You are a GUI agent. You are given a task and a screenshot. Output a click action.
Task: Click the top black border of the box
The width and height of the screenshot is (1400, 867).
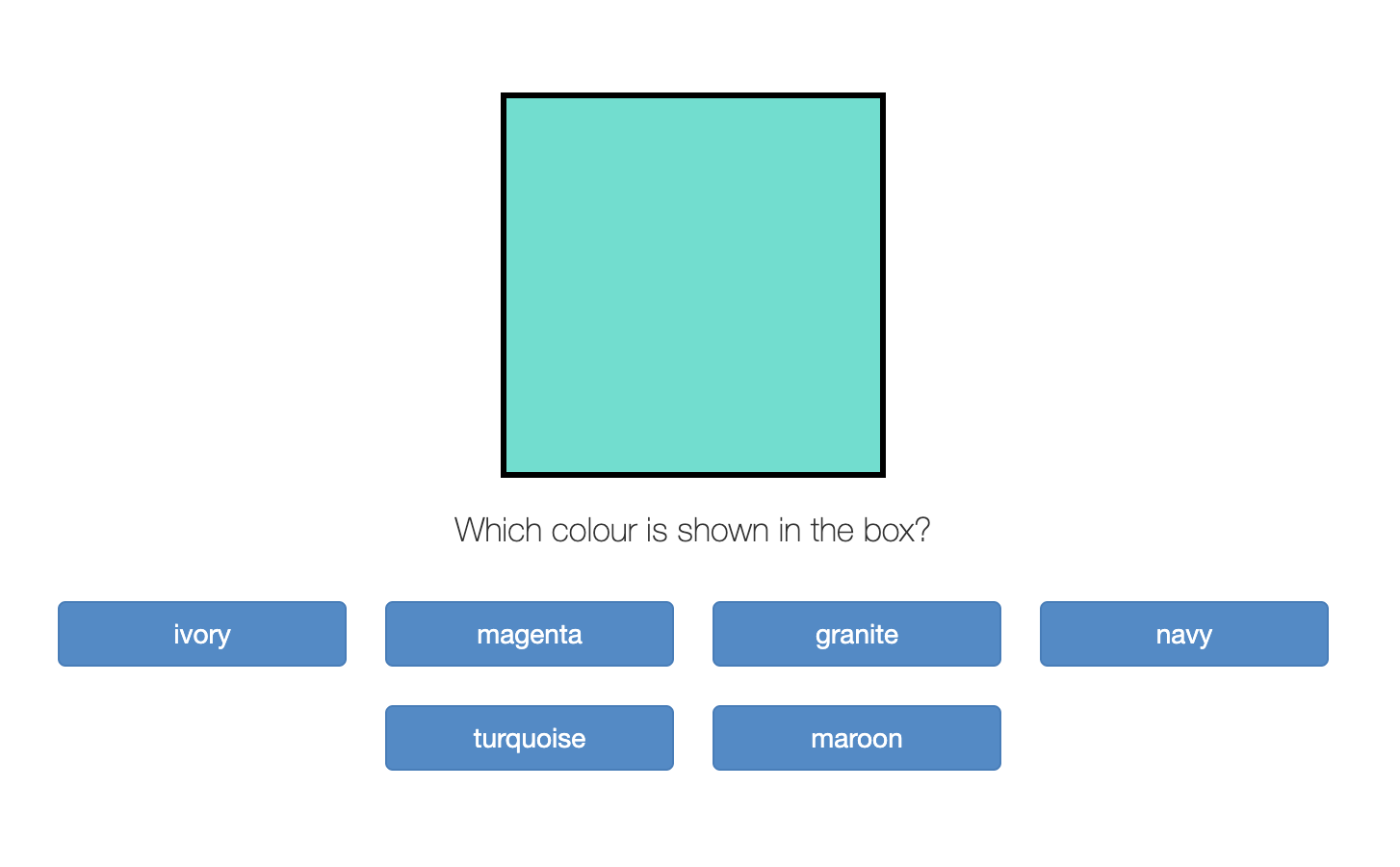click(693, 95)
